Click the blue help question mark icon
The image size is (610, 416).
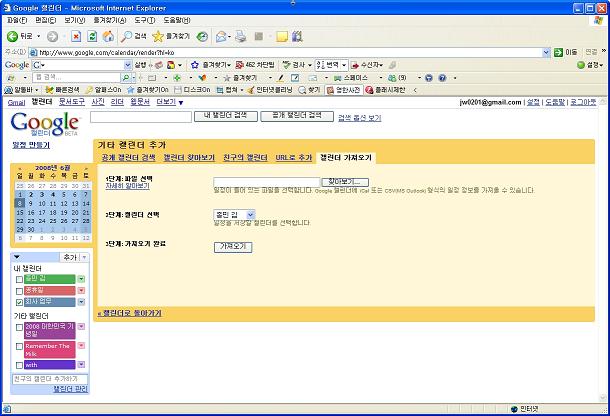[x=442, y=78]
